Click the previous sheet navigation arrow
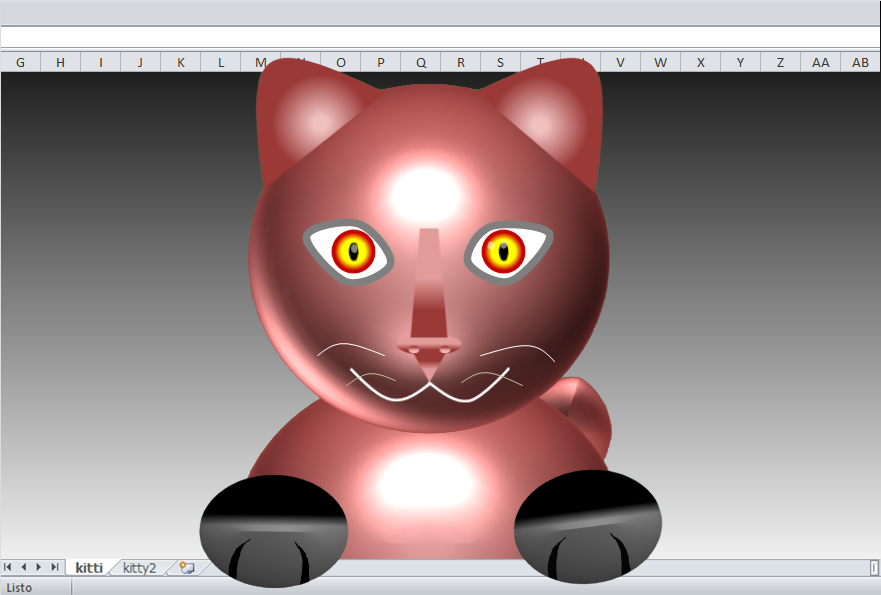The width and height of the screenshot is (881, 595). point(24,567)
